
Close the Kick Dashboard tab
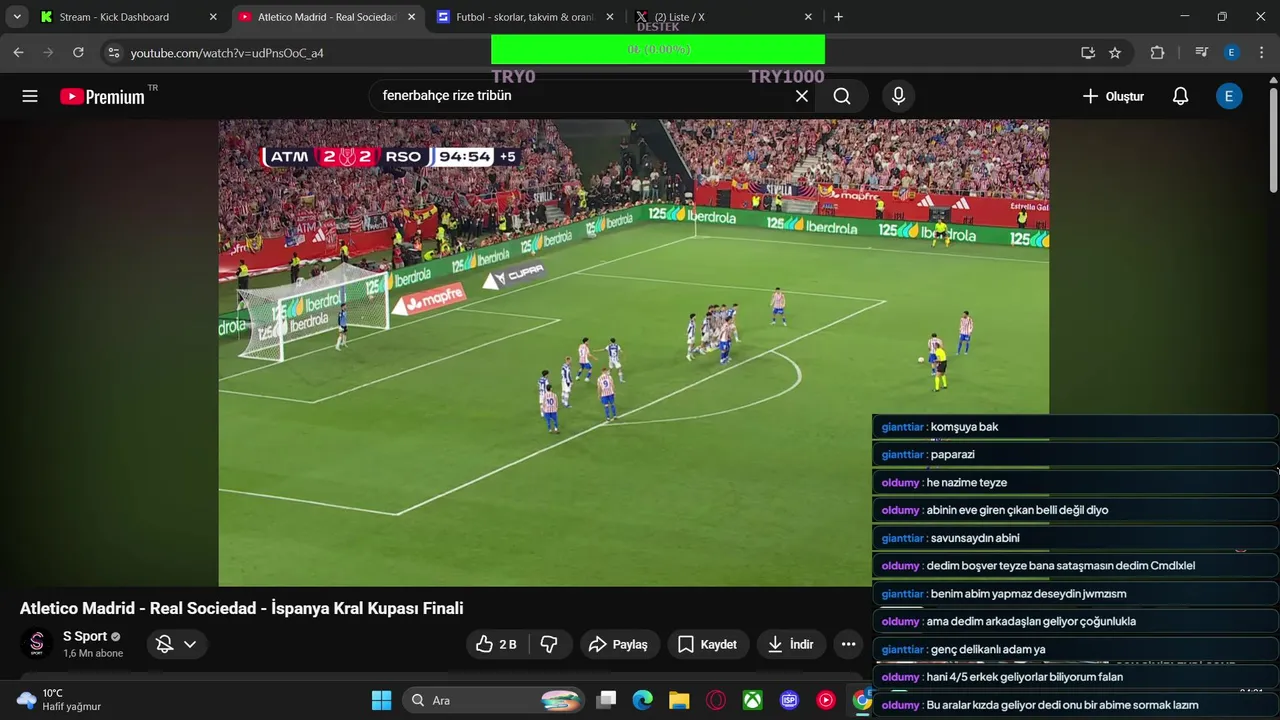pyautogui.click(x=213, y=17)
